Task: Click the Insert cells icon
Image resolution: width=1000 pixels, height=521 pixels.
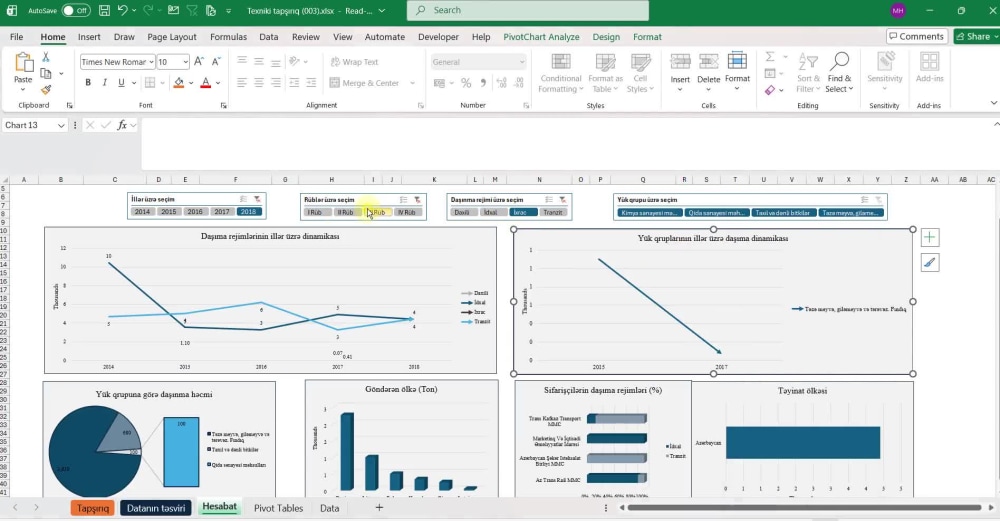Action: [x=680, y=62]
